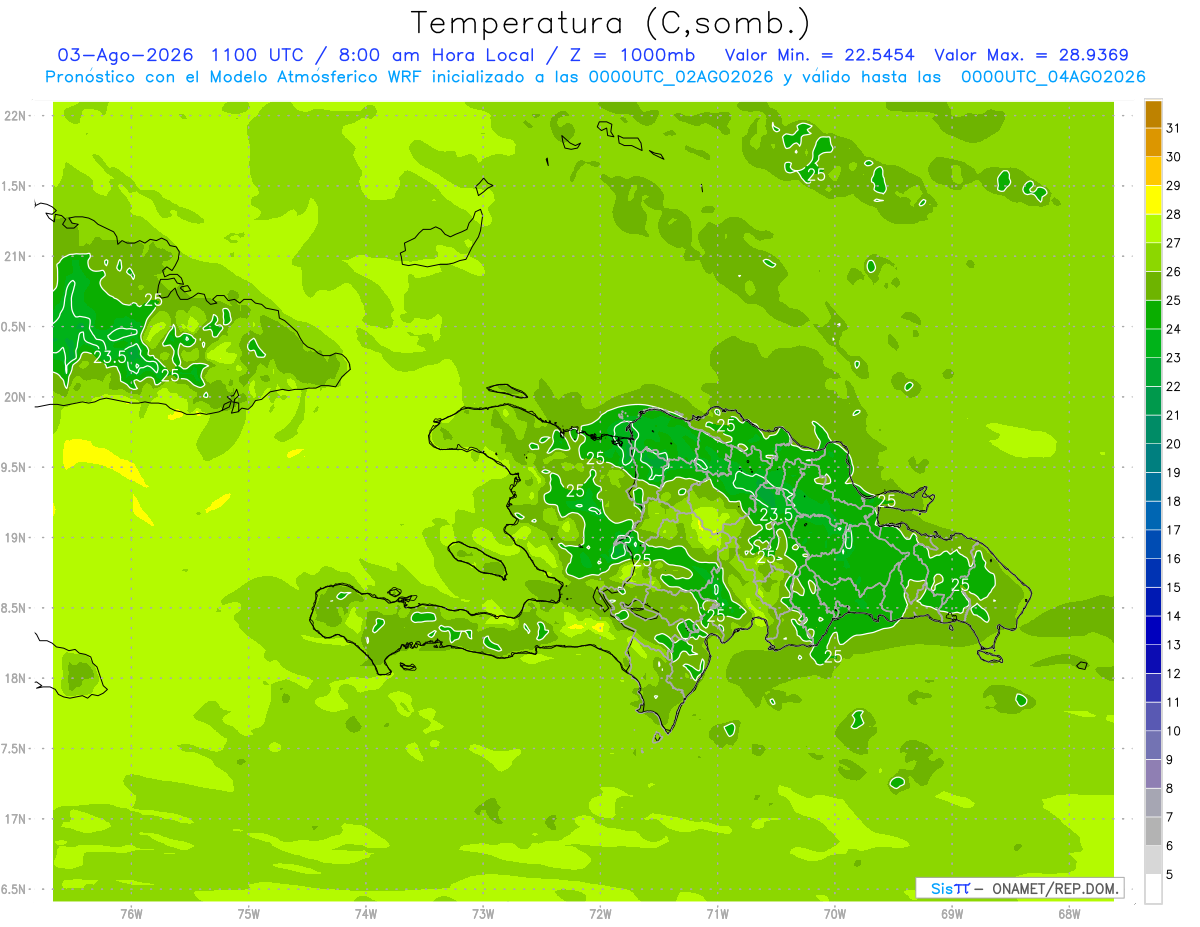Click the white swatch below 5

[1154, 889]
